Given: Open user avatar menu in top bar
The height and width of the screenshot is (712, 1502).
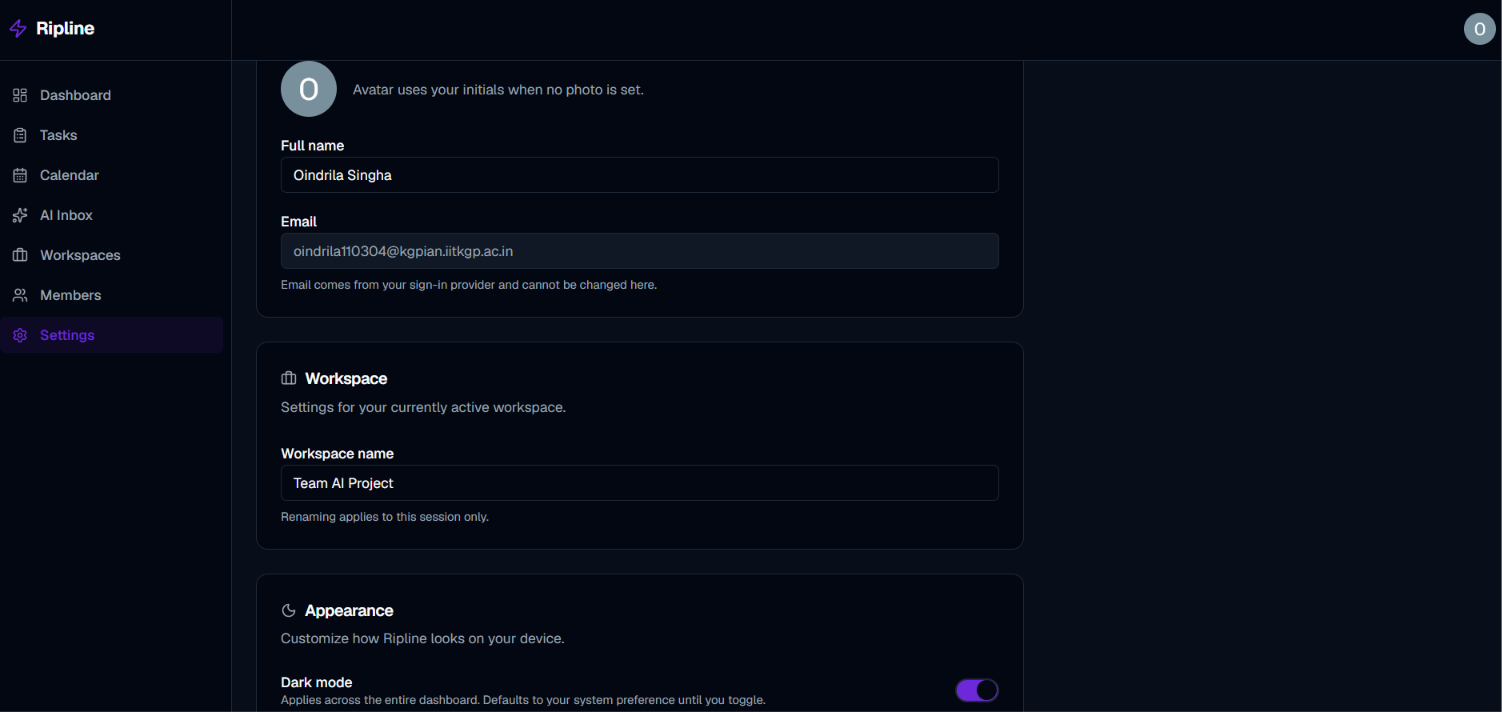Looking at the screenshot, I should [1479, 29].
